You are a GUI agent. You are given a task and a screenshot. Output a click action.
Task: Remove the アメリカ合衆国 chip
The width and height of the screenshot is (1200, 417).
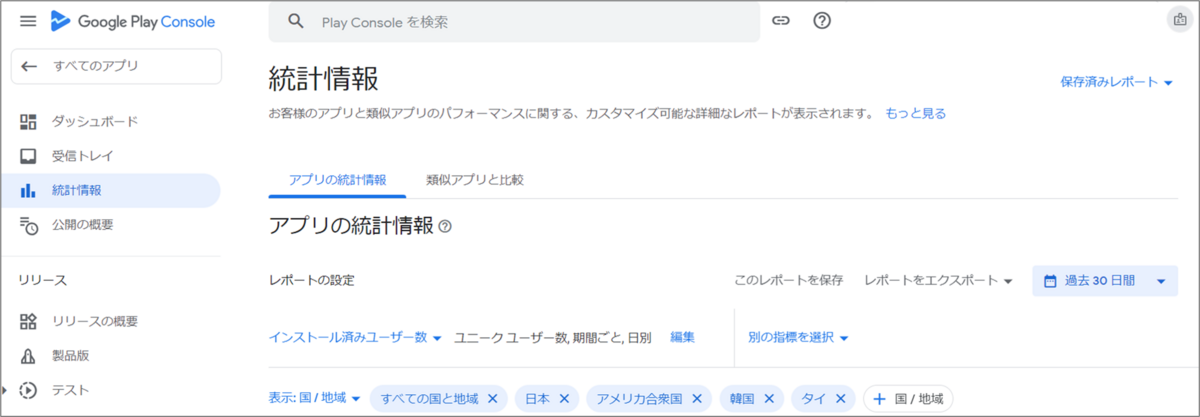point(696,398)
